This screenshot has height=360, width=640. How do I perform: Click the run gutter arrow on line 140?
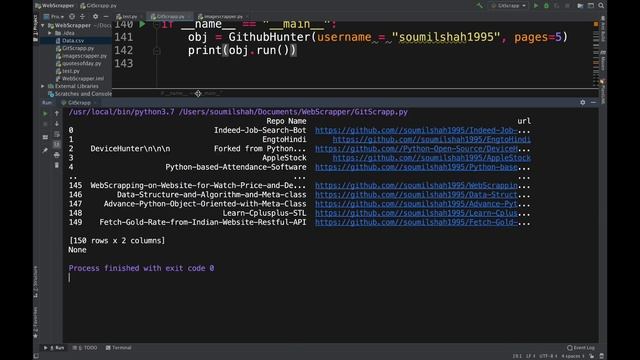[x=142, y=24]
